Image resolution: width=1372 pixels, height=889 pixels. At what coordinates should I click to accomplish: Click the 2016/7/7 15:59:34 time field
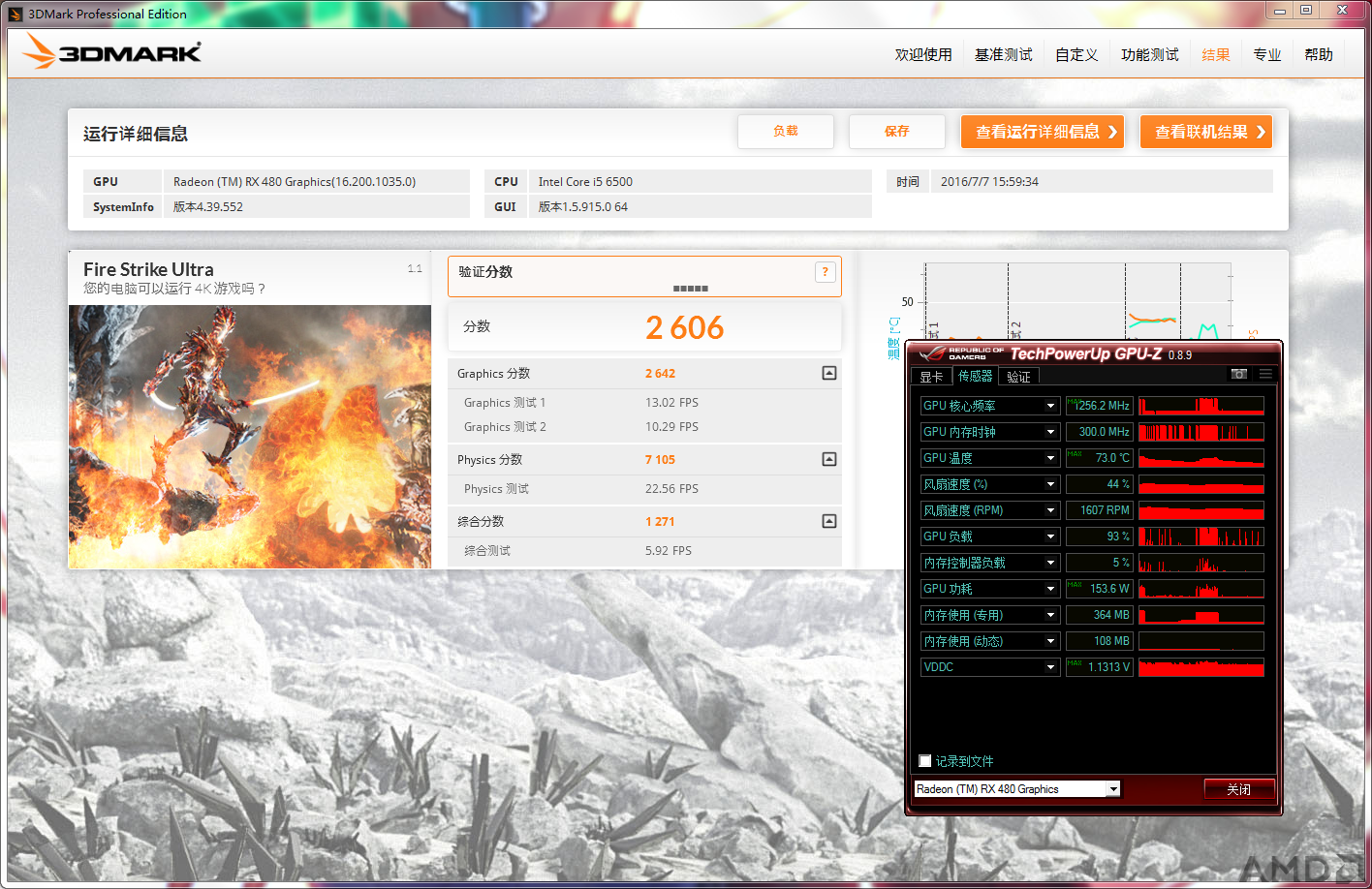coord(1102,181)
